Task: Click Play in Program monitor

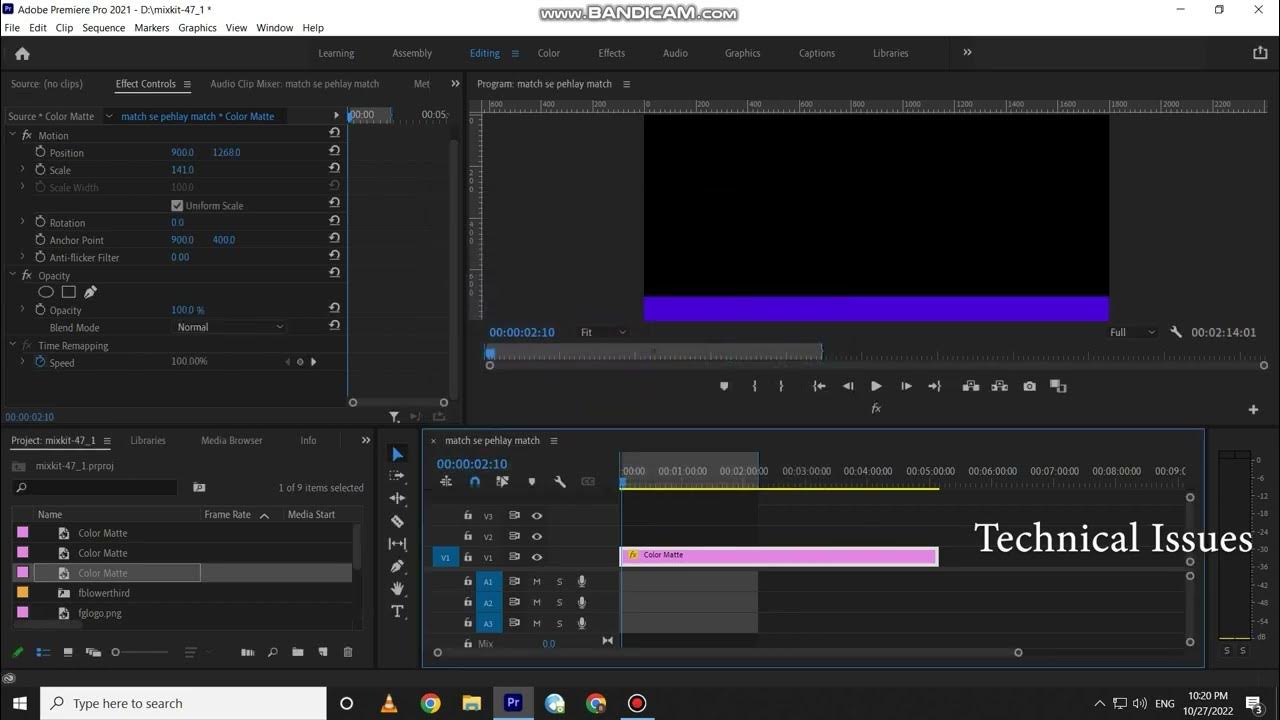Action: pos(876,386)
